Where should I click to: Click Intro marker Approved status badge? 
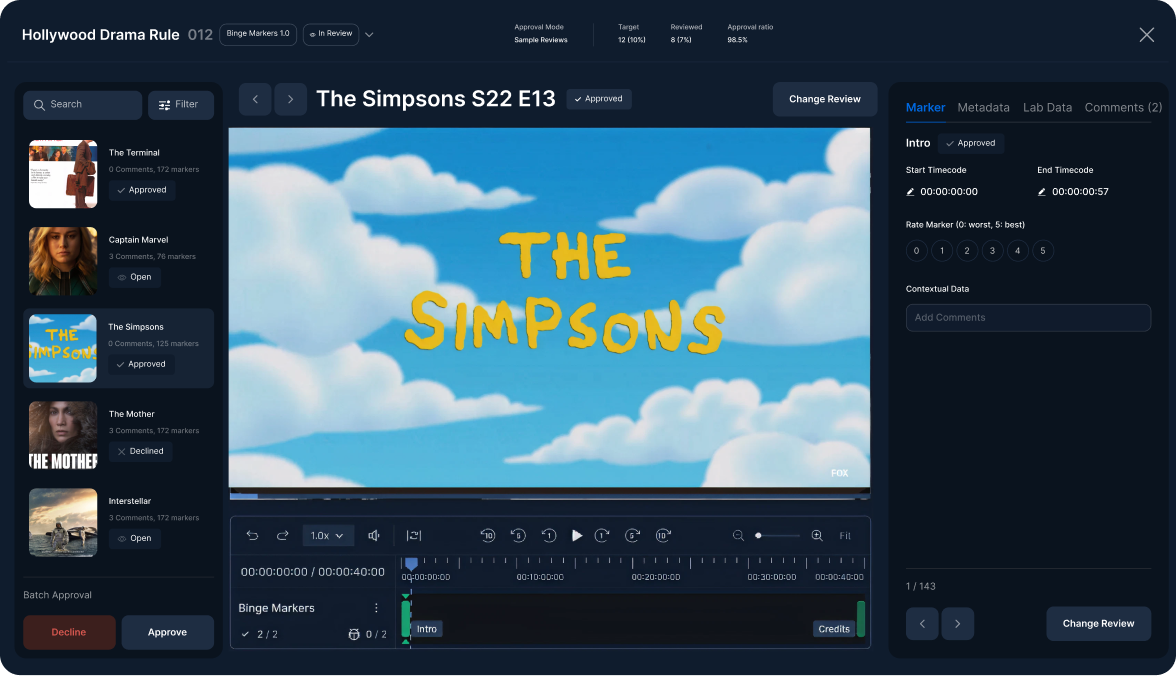click(x=970, y=143)
